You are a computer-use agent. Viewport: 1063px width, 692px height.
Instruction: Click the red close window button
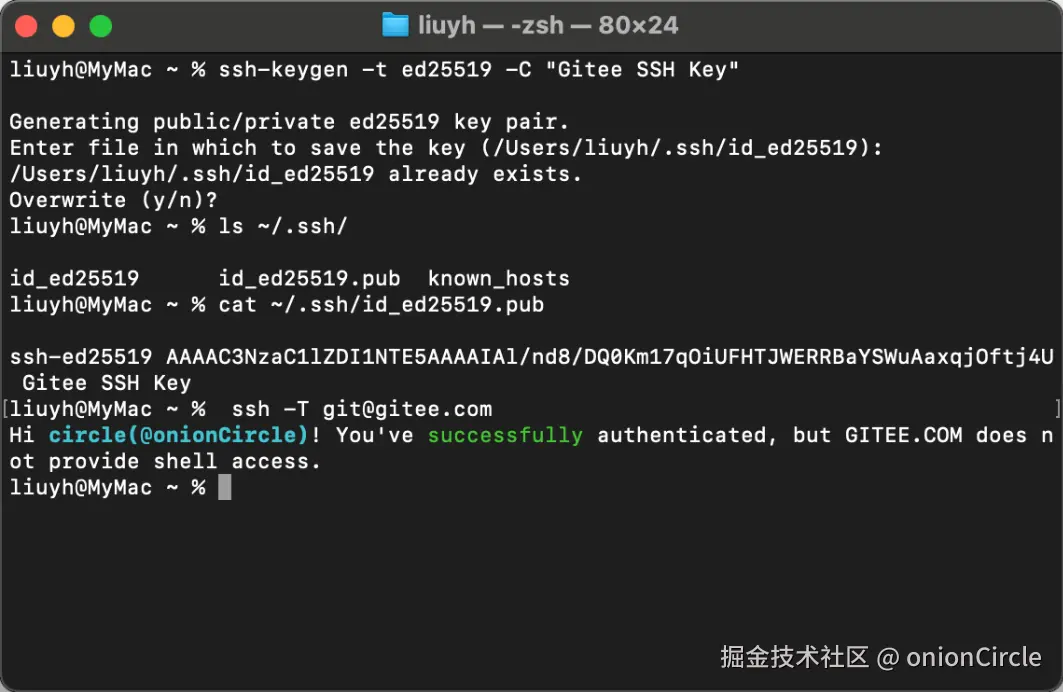(x=28, y=26)
